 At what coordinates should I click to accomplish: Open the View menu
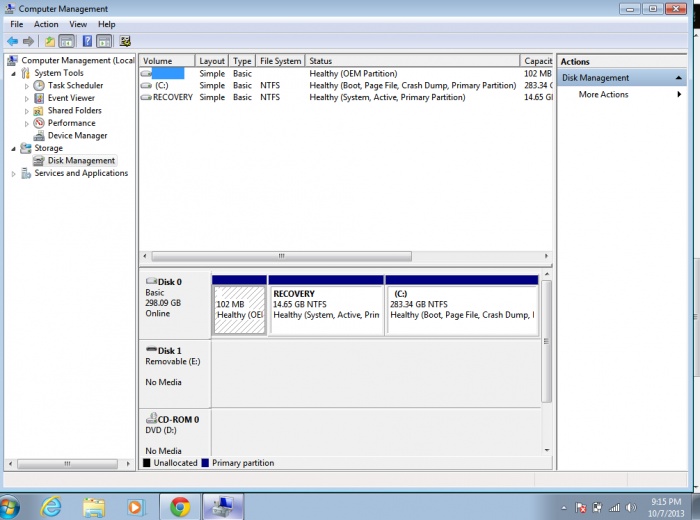pos(78,24)
